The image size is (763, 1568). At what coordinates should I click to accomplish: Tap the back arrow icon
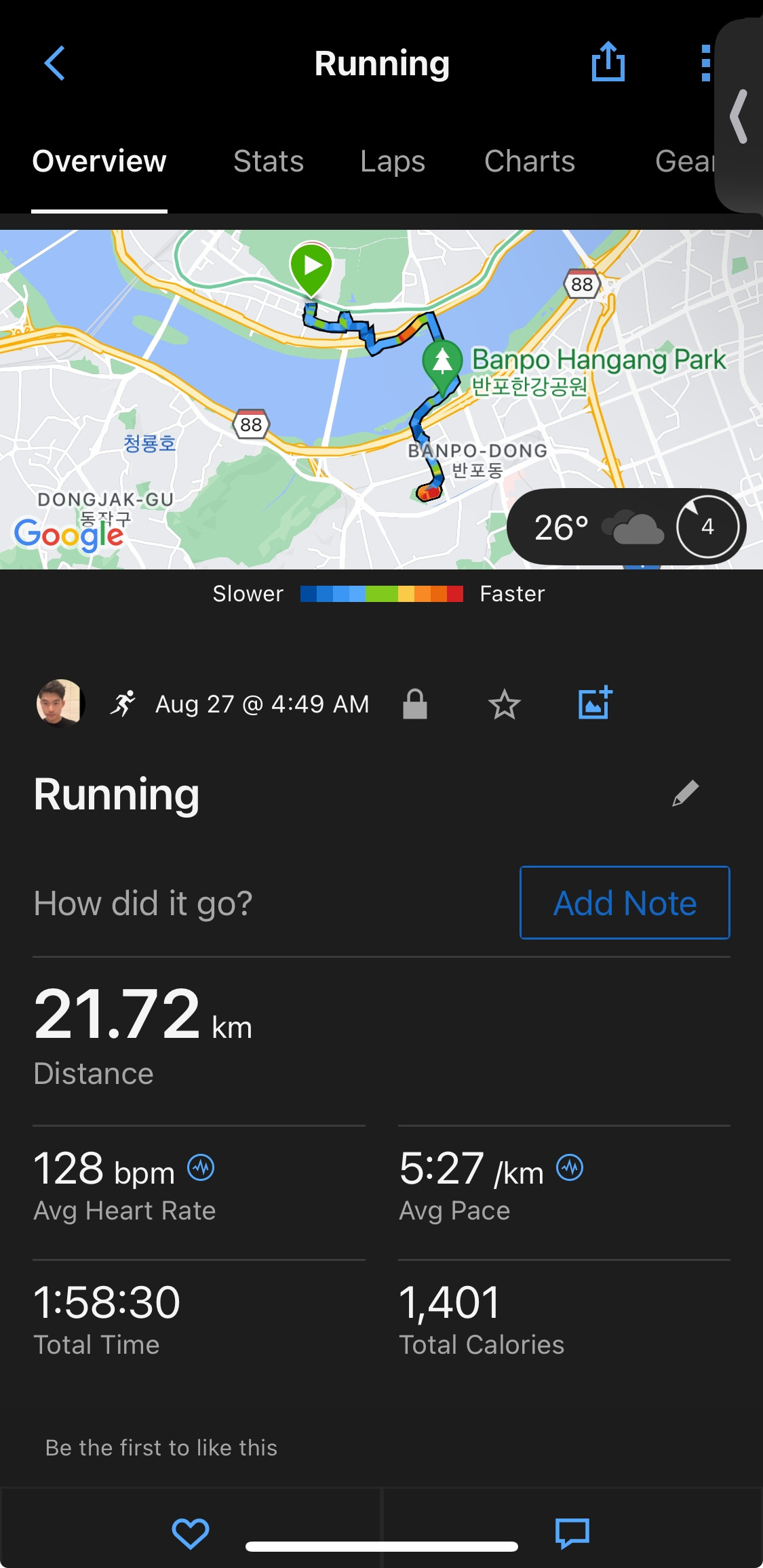(x=54, y=63)
